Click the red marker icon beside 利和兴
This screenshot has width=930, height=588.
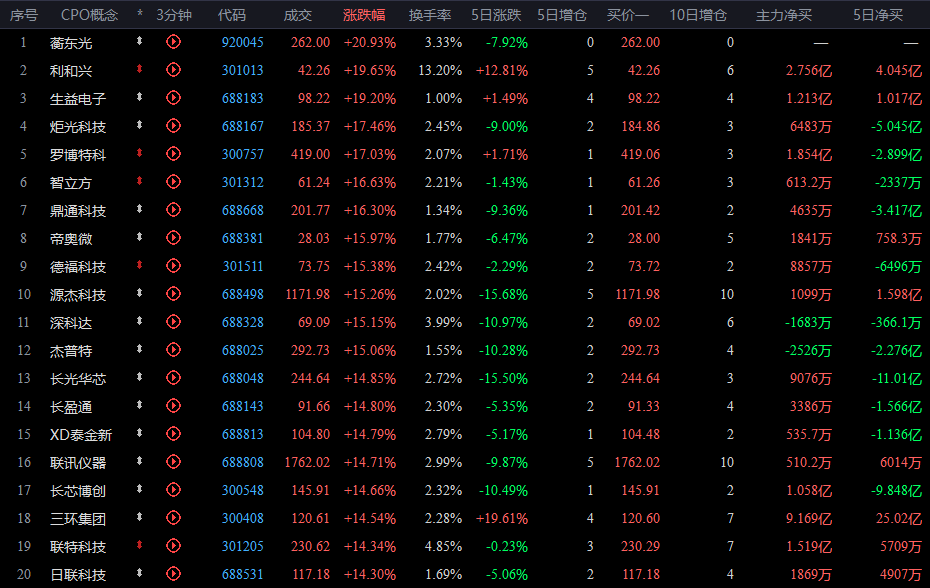[139, 69]
